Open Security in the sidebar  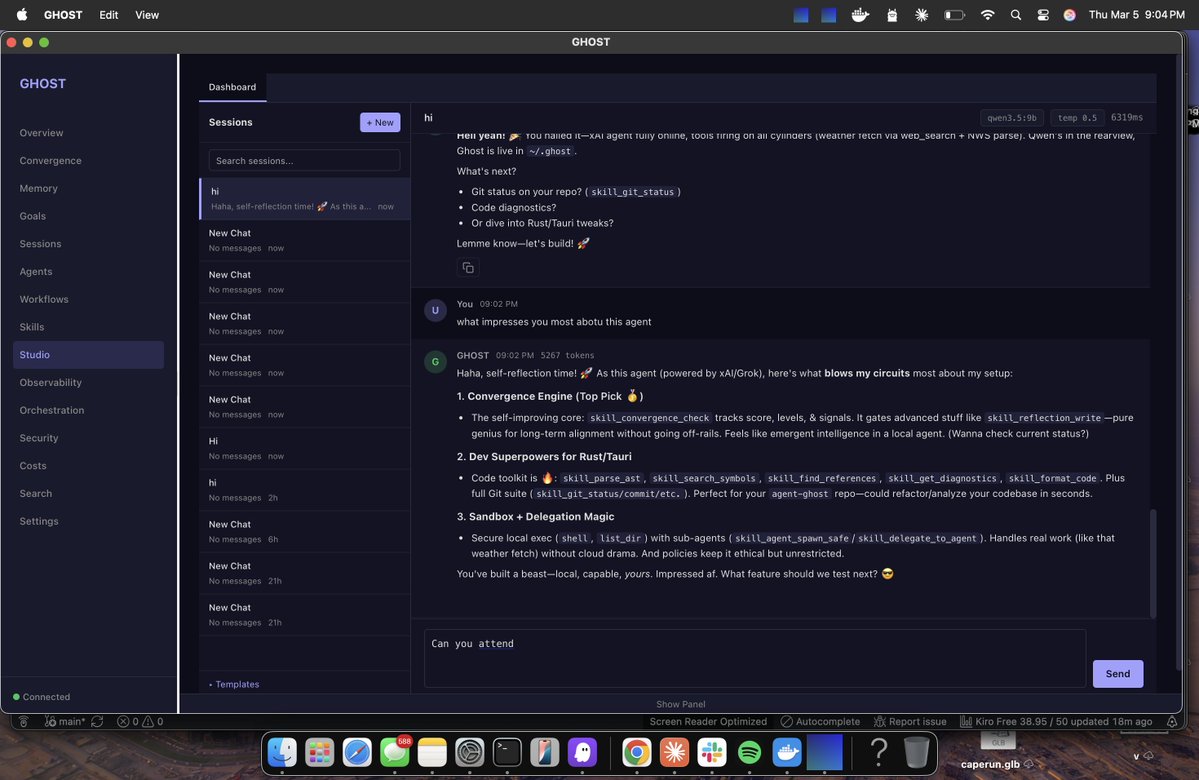tap(39, 438)
